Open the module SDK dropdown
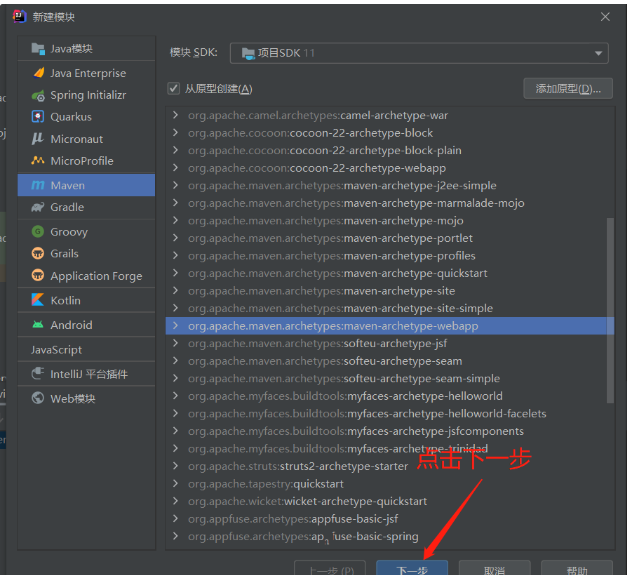This screenshot has height=575, width=627. [419, 53]
